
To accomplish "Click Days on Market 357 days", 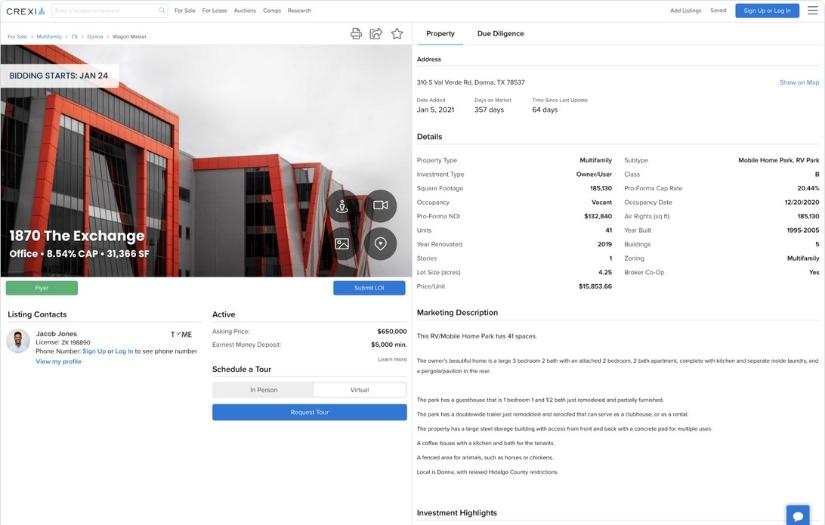I will click(x=489, y=110).
